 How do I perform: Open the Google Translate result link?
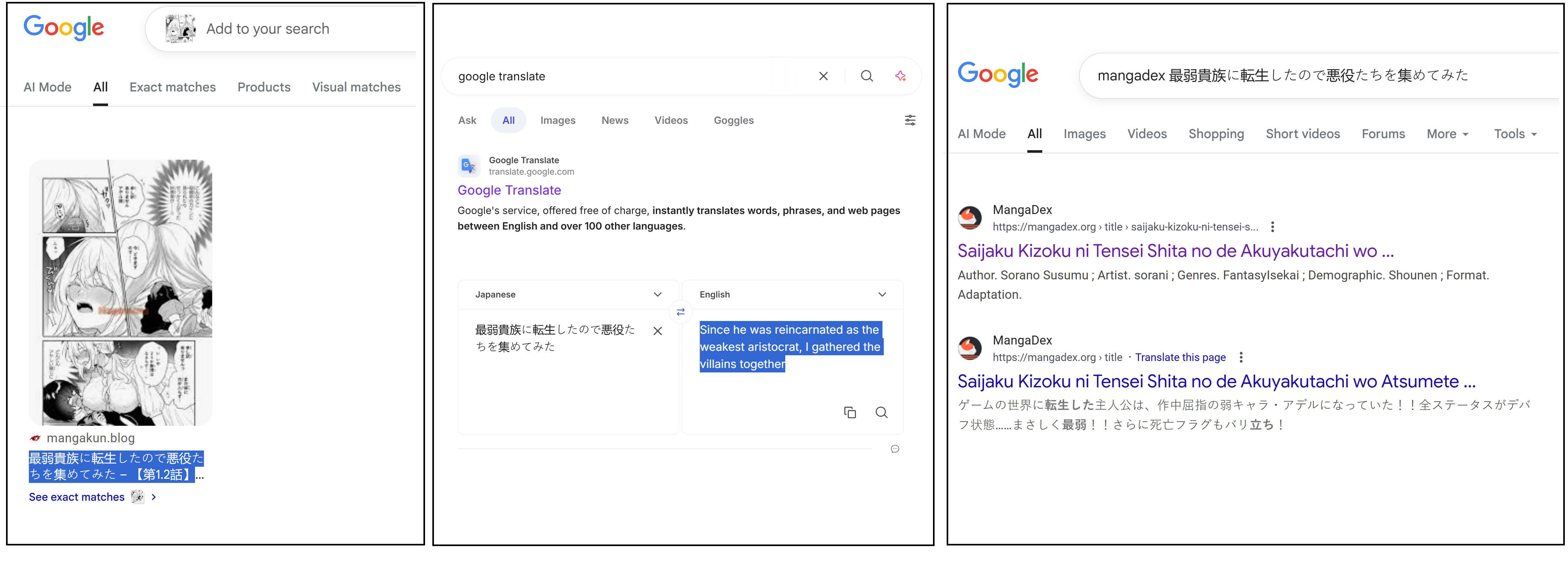point(509,190)
